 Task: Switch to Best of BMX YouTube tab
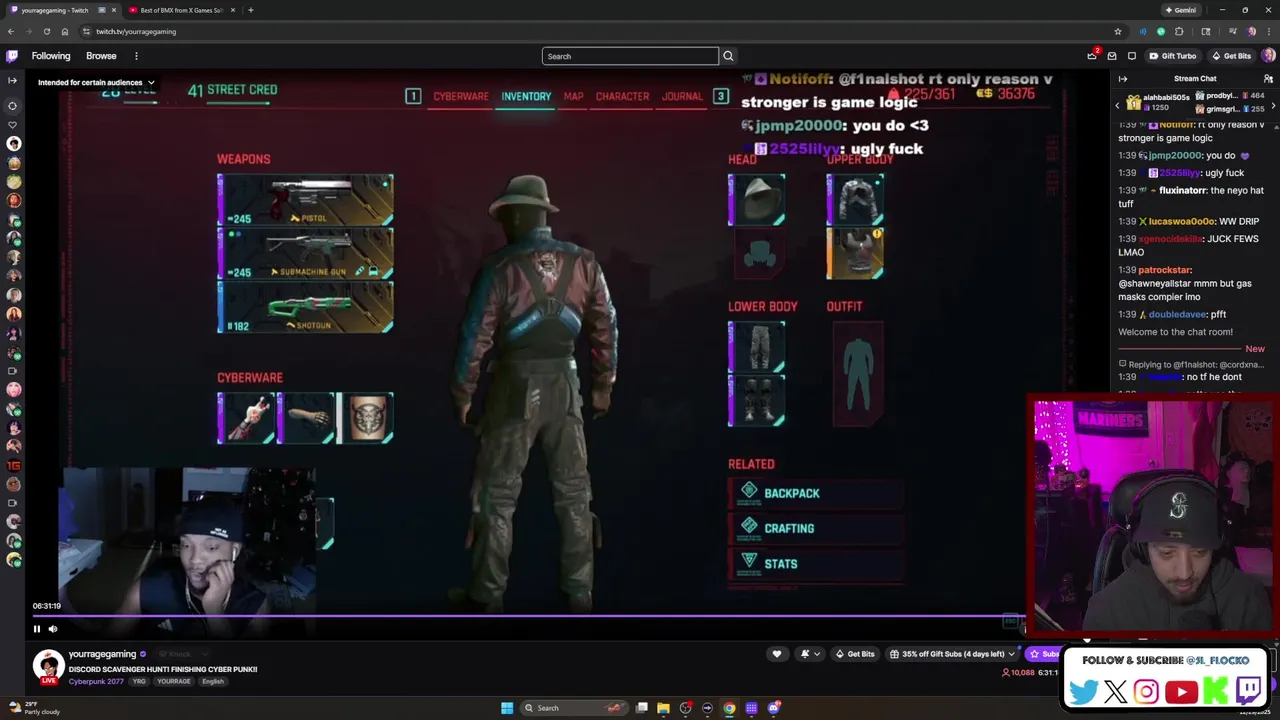click(180, 10)
